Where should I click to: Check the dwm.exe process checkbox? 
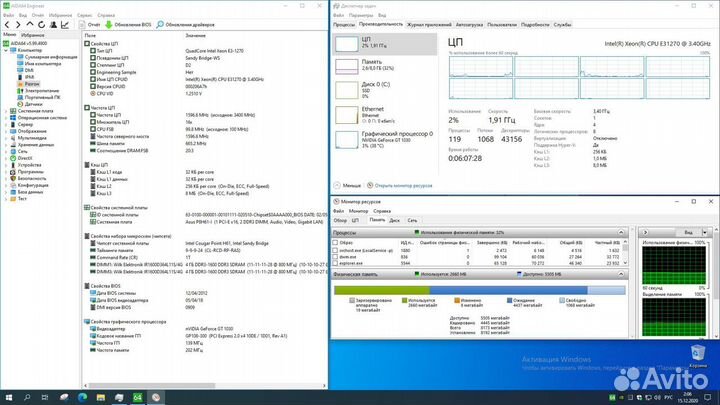point(335,257)
